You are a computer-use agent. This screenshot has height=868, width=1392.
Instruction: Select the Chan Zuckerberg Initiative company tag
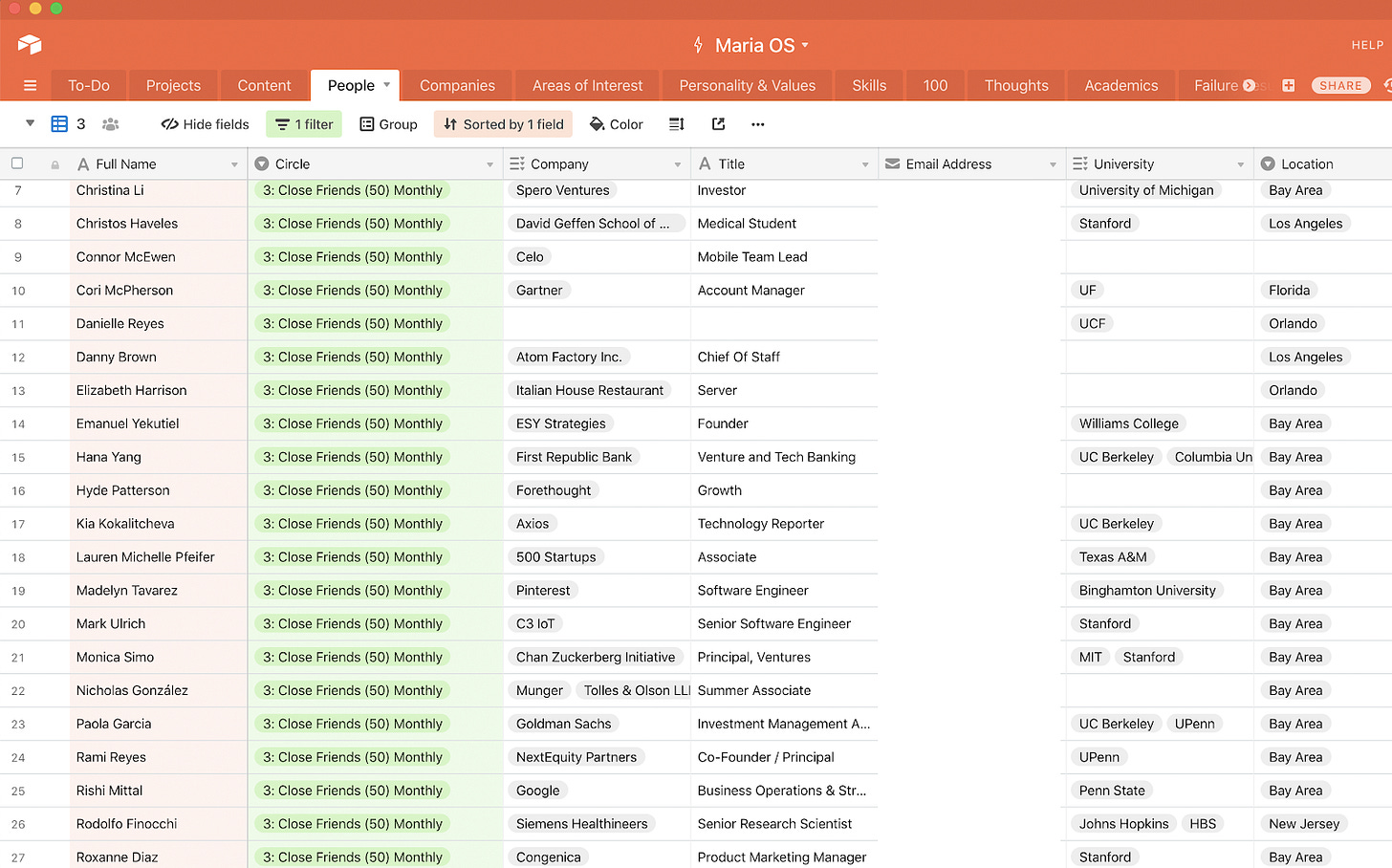point(596,658)
